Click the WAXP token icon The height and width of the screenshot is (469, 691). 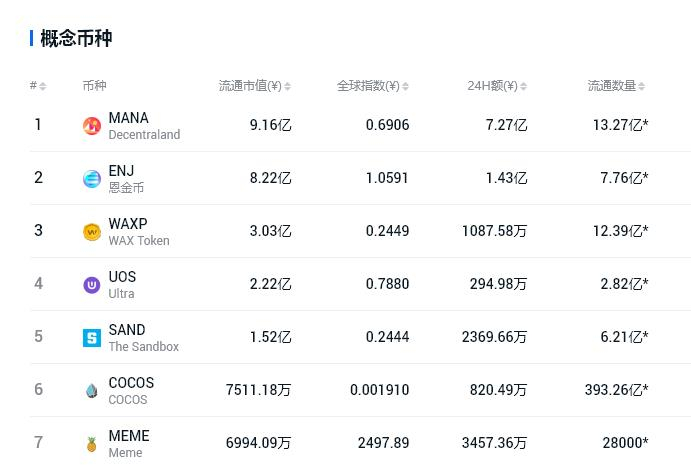click(92, 232)
